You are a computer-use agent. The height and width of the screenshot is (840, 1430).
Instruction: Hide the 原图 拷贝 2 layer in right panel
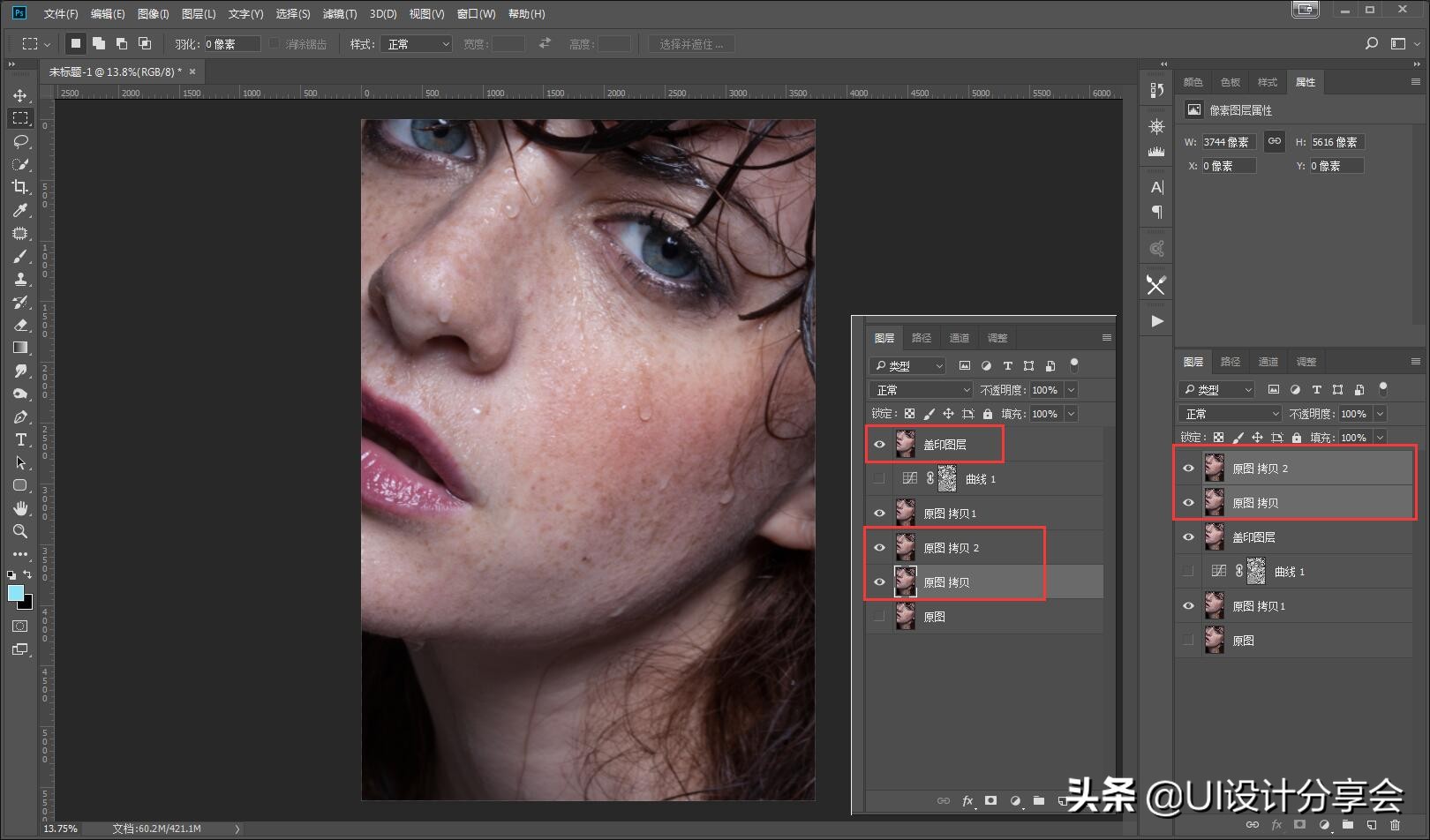[x=1188, y=469]
